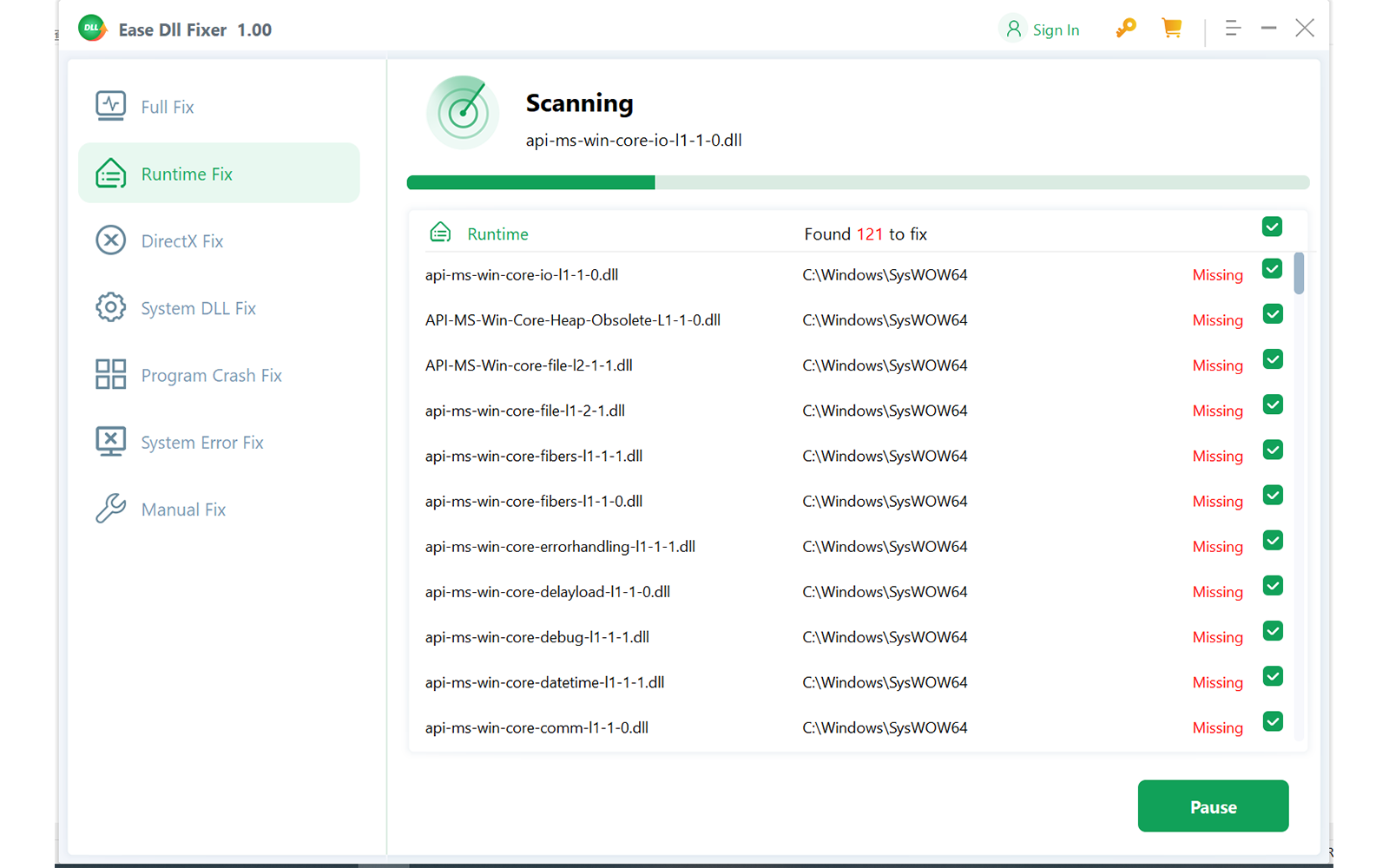Select api-ms-win-core-errorhandling-l1-1-1.dll file name
This screenshot has height=868, width=1389.
(x=560, y=547)
